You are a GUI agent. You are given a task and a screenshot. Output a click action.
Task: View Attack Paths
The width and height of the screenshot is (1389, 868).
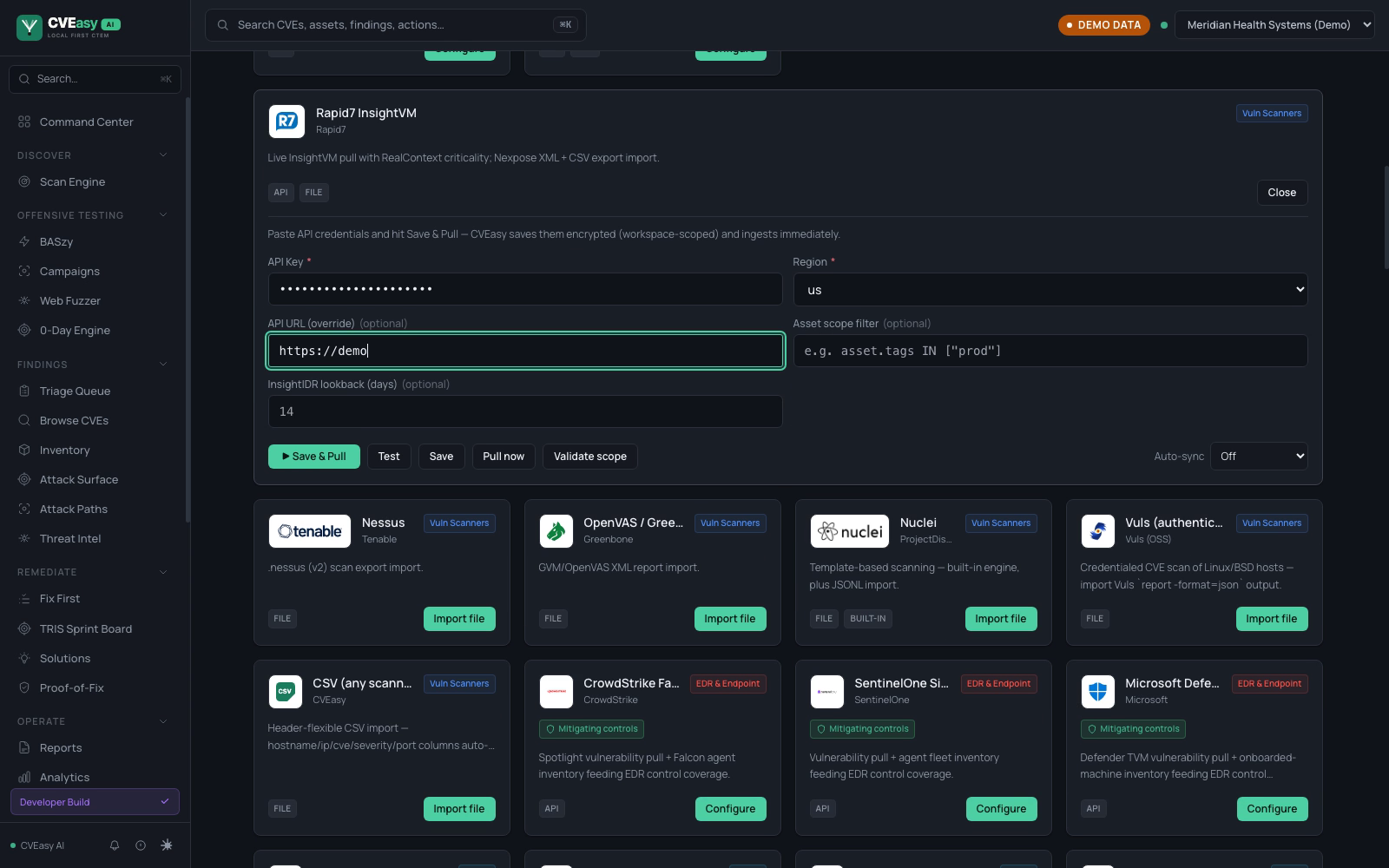point(73,509)
